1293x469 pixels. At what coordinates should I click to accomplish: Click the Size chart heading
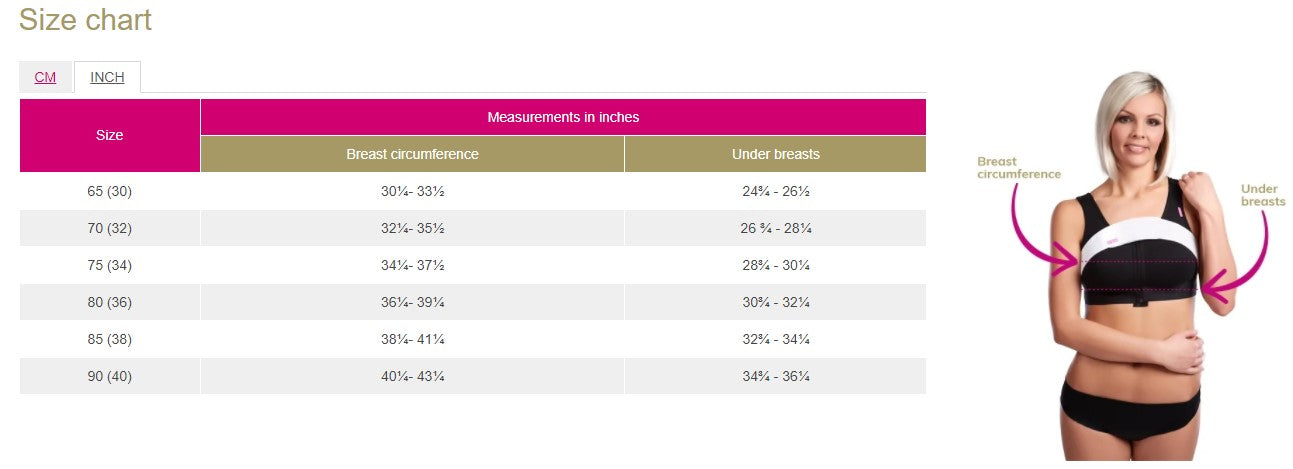(85, 20)
